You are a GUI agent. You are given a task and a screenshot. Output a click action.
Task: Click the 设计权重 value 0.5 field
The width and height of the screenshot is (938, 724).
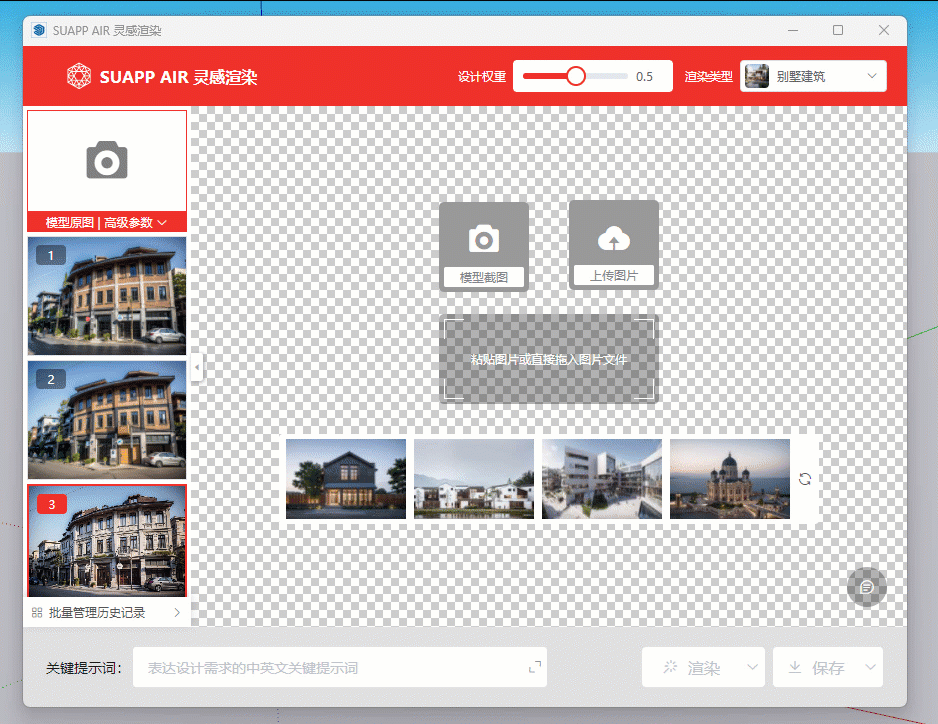pos(644,76)
